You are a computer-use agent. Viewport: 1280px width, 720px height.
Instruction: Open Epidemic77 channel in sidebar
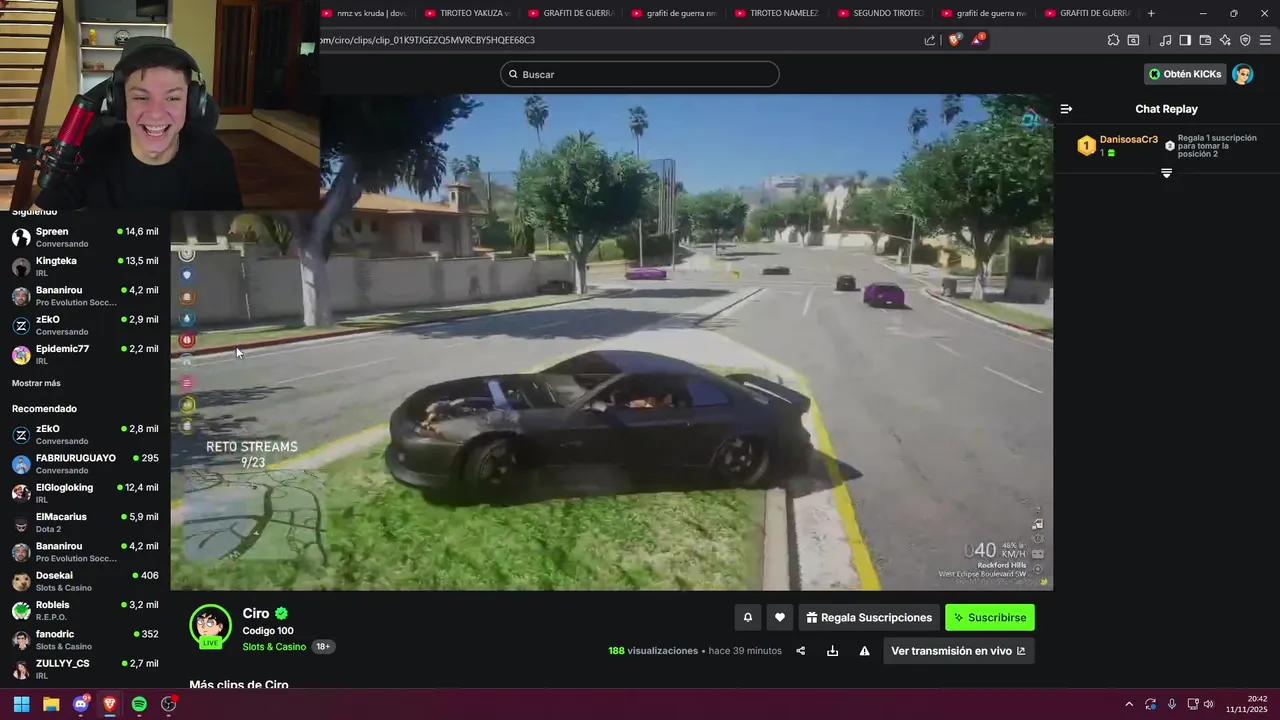(x=85, y=354)
